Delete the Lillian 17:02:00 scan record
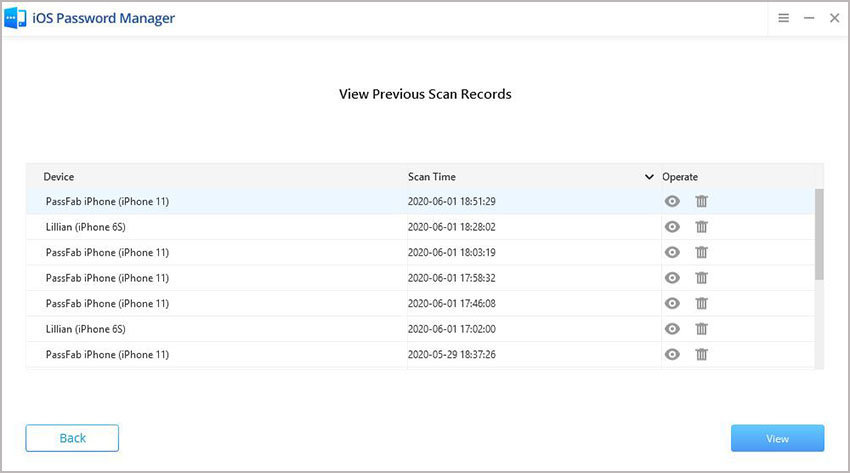The width and height of the screenshot is (850, 473). (701, 329)
